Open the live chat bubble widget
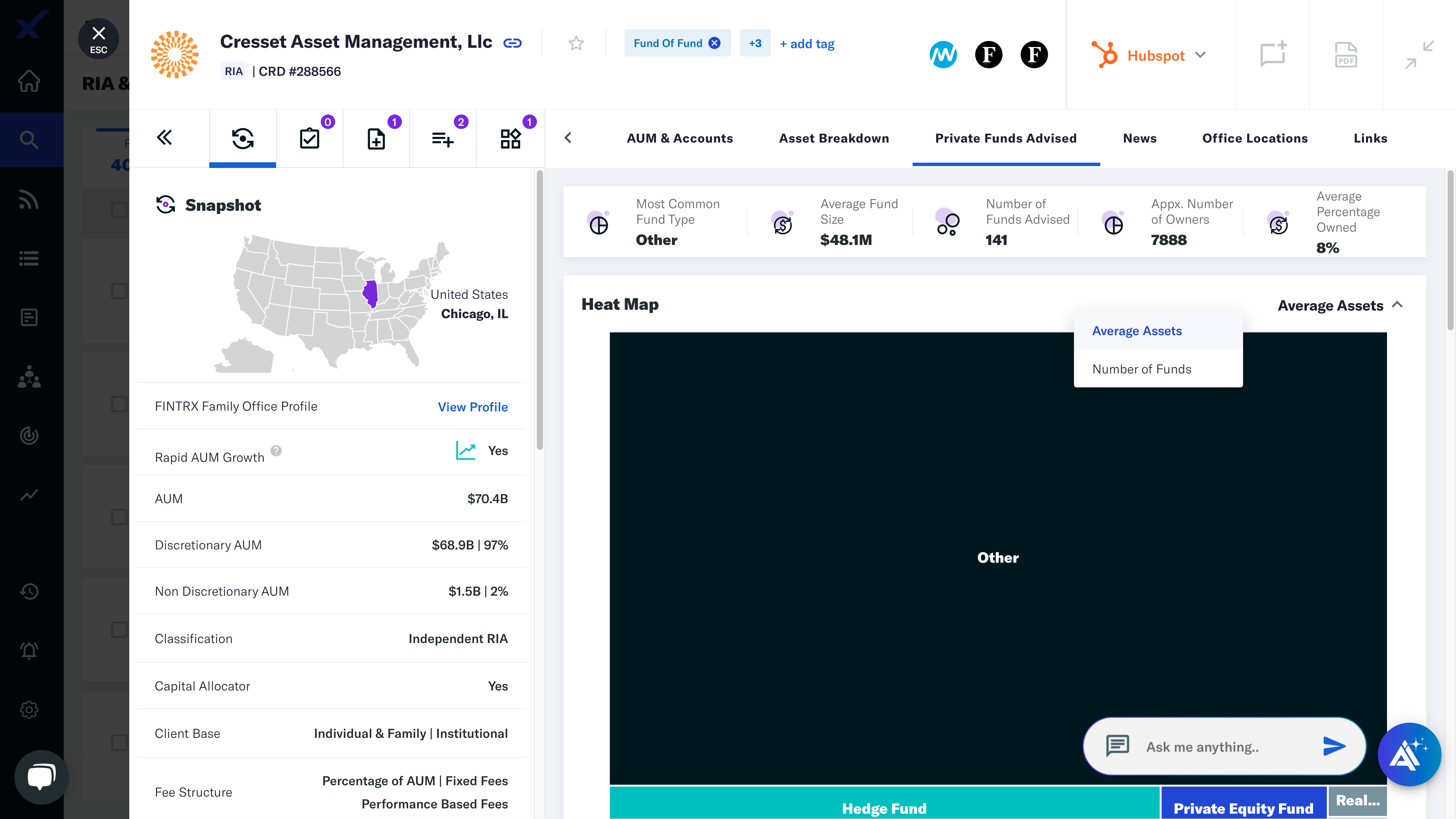This screenshot has height=819, width=1456. (x=41, y=777)
